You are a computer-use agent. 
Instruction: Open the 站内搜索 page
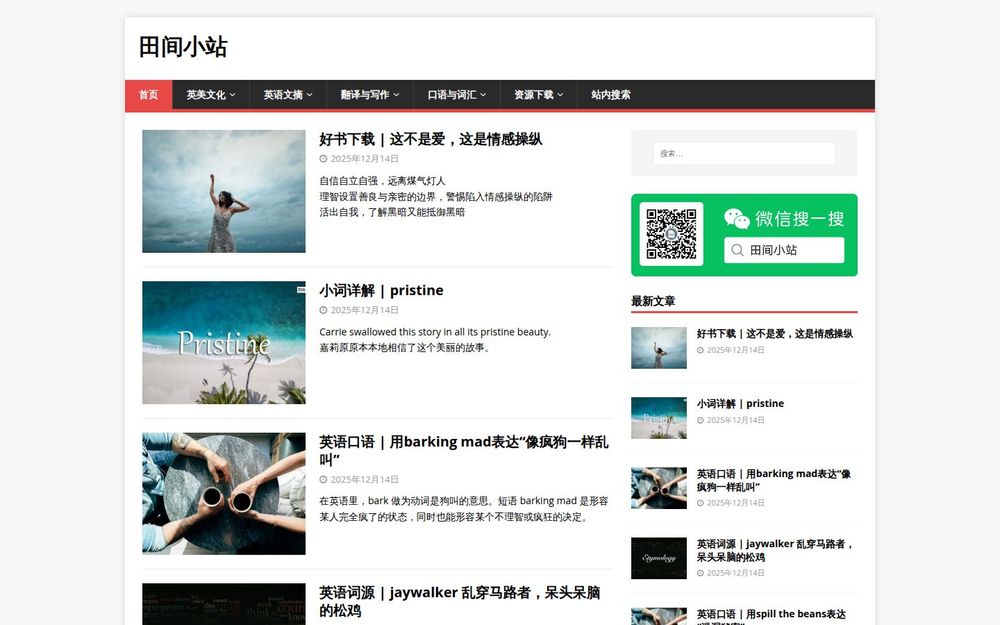pyautogui.click(x=610, y=95)
